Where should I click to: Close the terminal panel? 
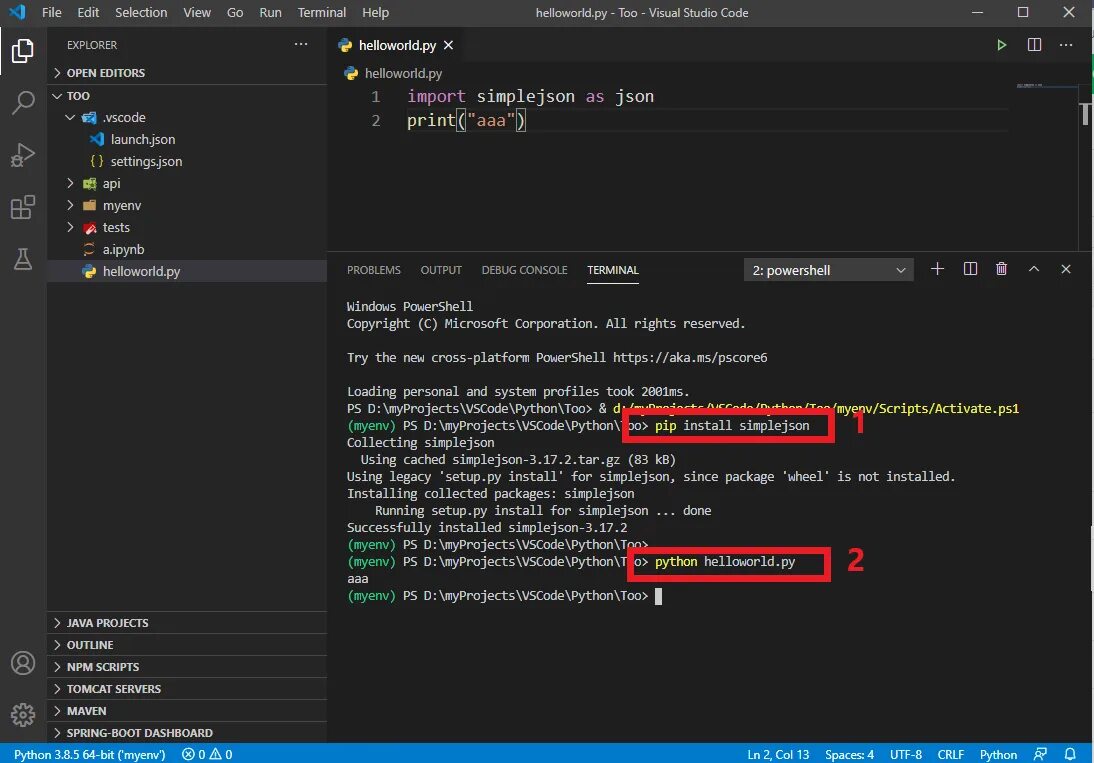point(1065,269)
